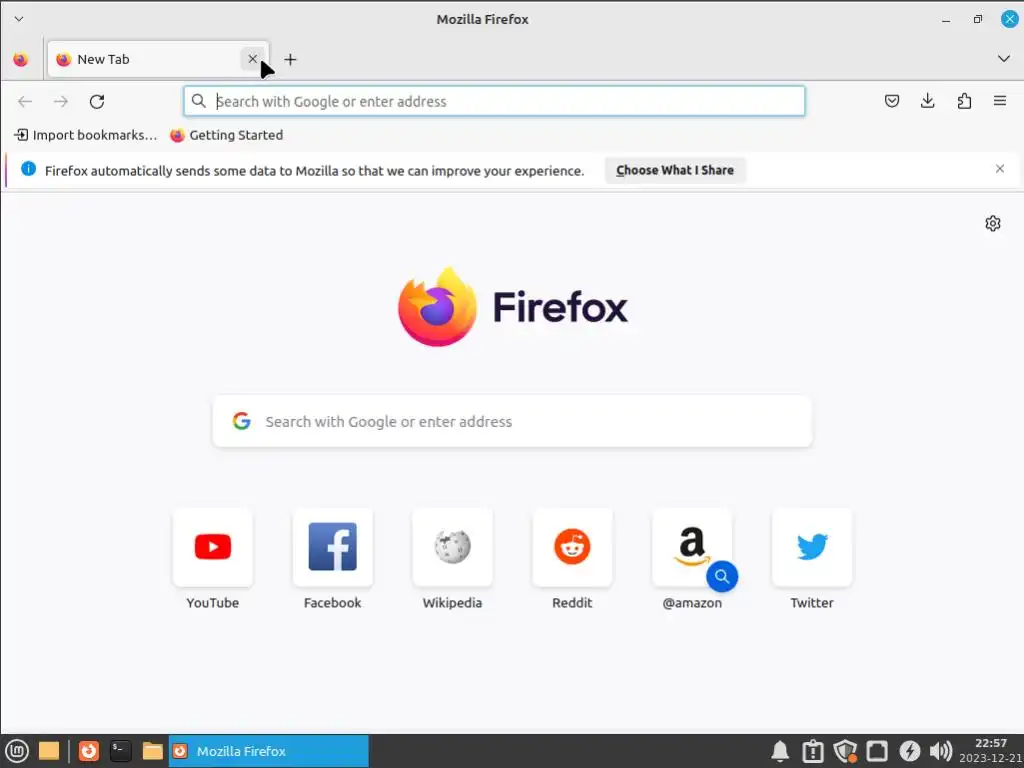The width and height of the screenshot is (1024, 768).
Task: Click Choose What I Share button
Action: (x=675, y=170)
